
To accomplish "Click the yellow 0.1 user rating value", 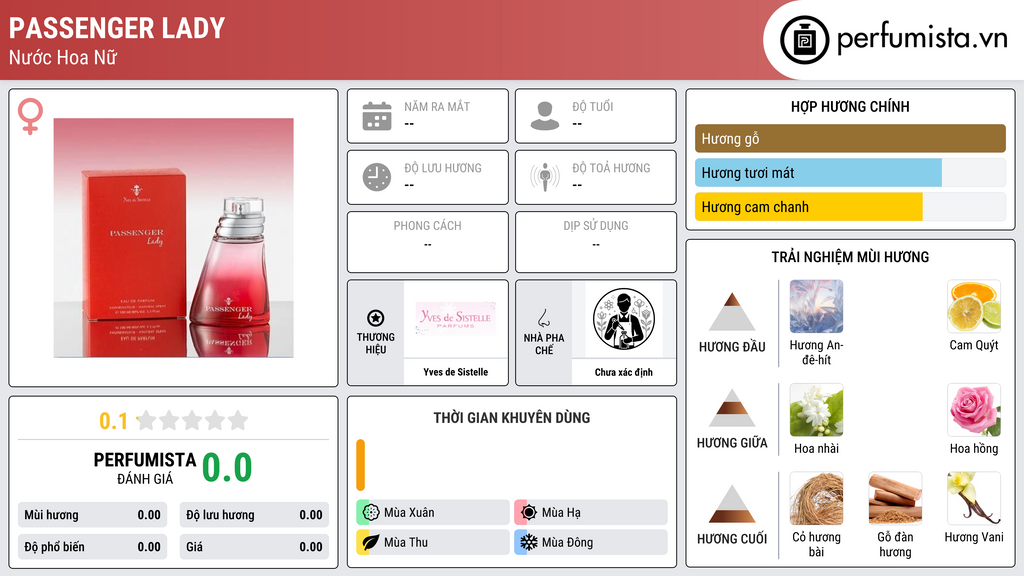I will pos(114,421).
